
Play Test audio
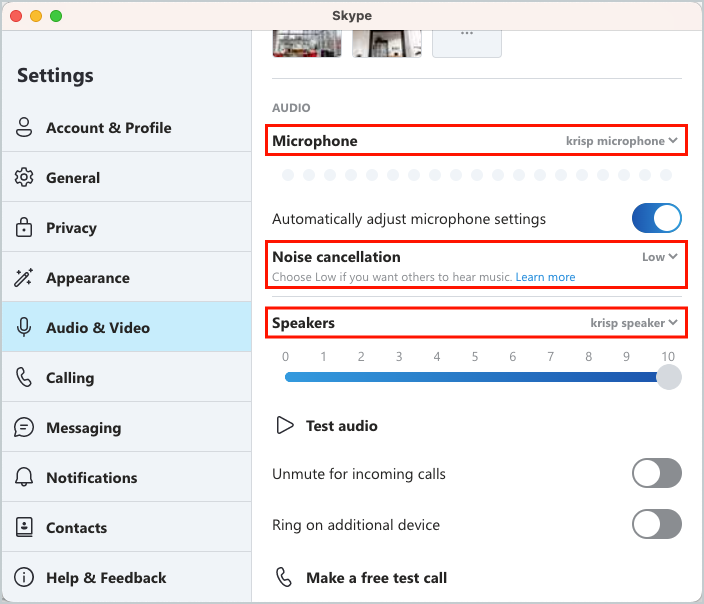coord(341,426)
